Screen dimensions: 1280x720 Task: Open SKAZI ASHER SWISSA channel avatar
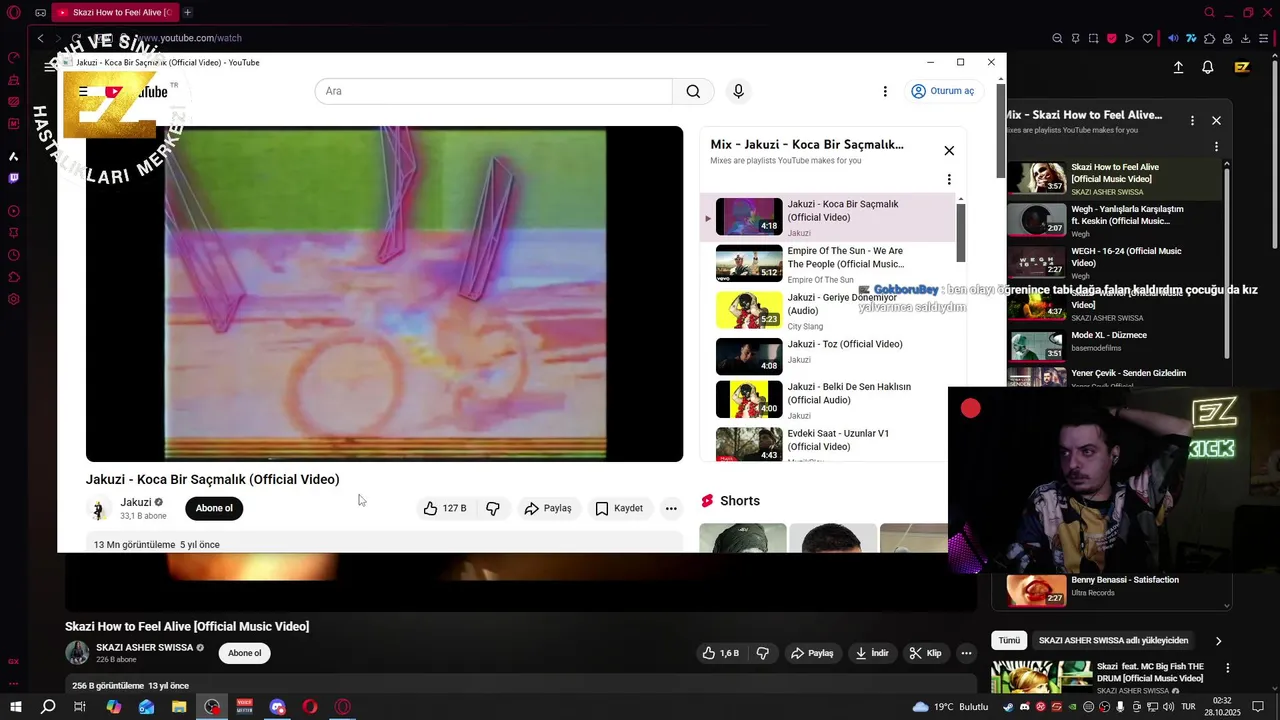click(x=77, y=653)
